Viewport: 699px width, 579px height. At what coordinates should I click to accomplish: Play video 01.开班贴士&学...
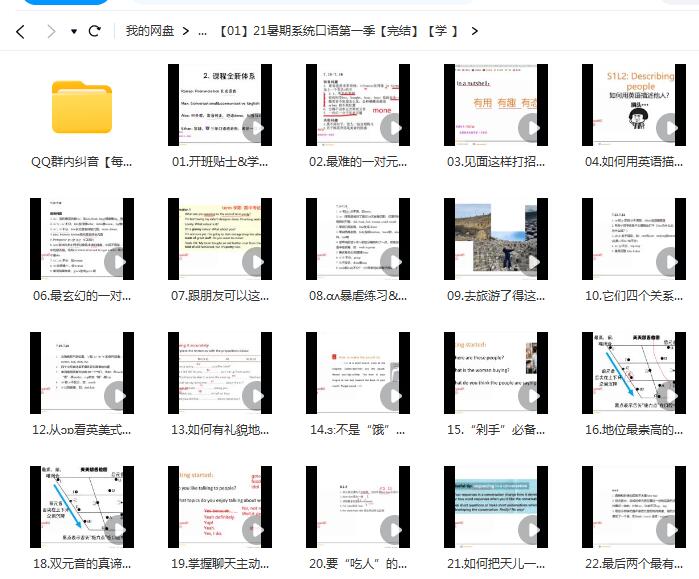(x=220, y=106)
